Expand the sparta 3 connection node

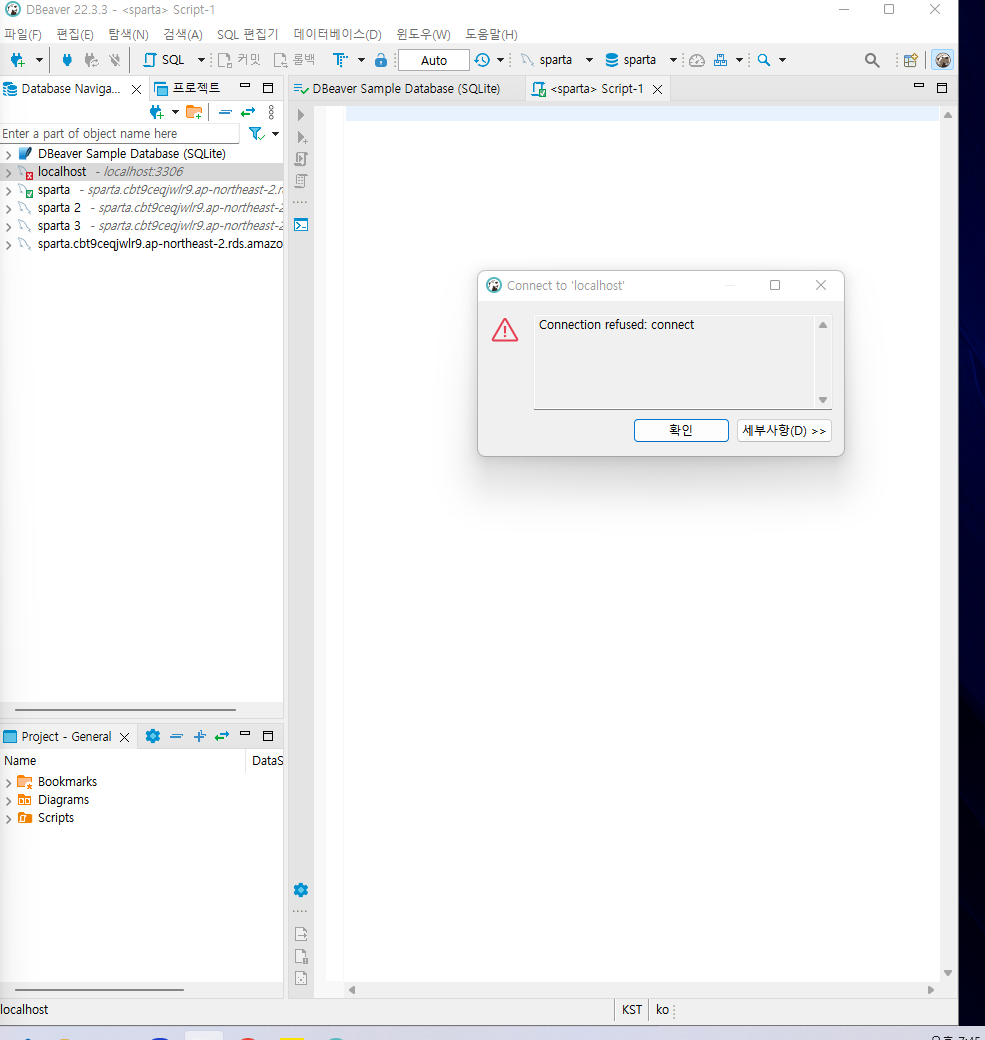8,226
